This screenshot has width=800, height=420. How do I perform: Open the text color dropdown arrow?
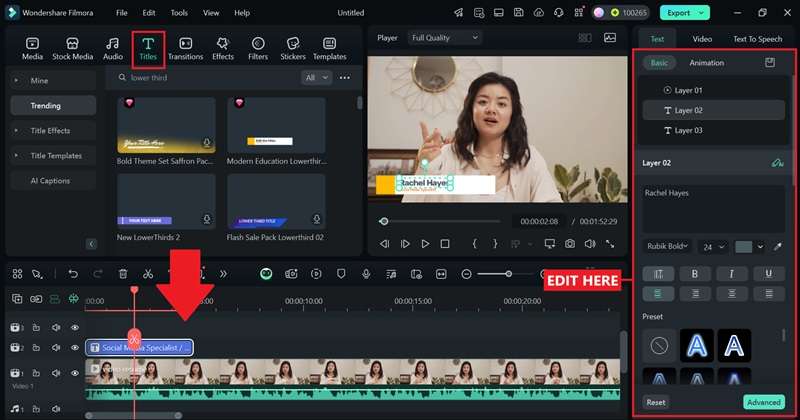pyautogui.click(x=760, y=246)
